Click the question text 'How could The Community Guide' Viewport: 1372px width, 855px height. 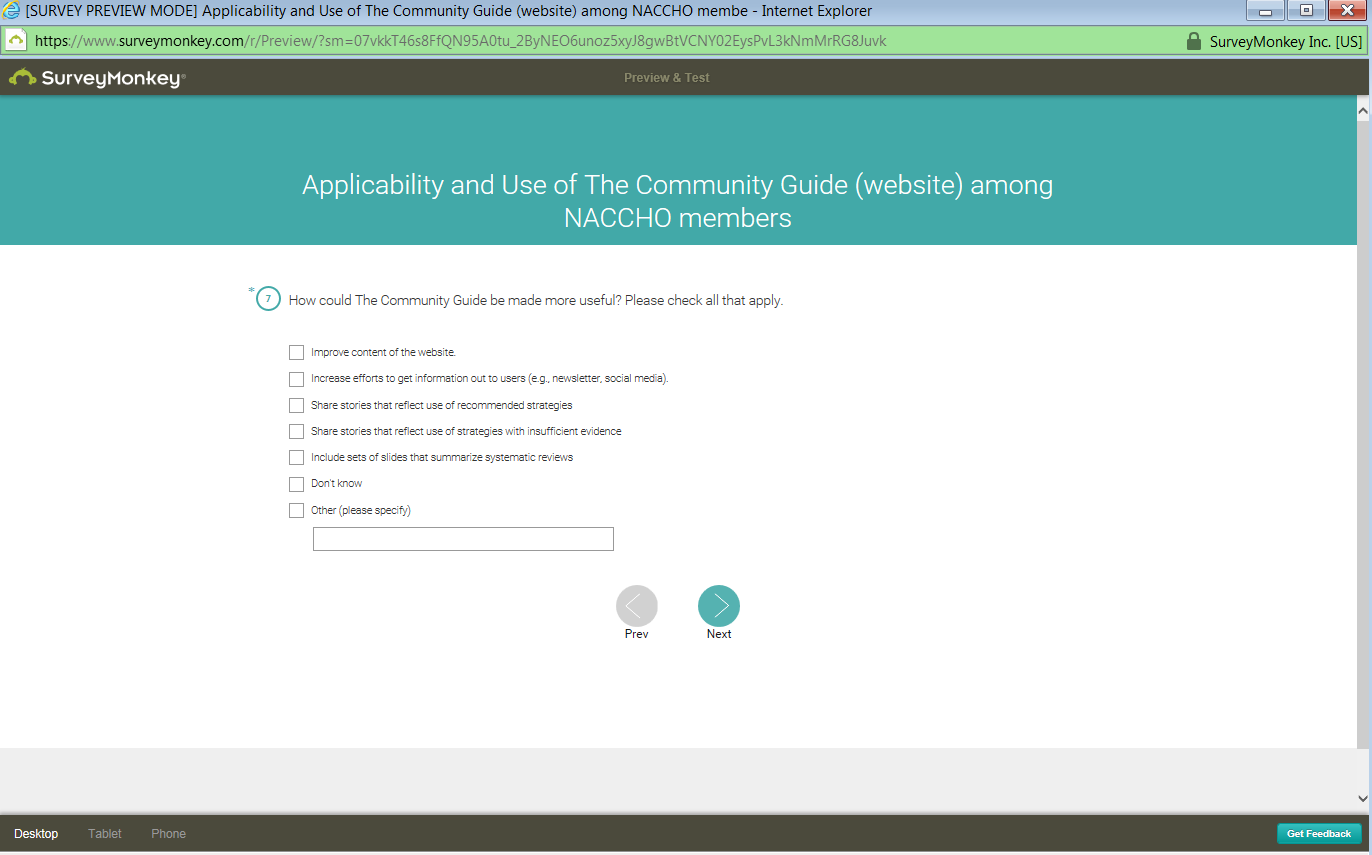pos(536,300)
